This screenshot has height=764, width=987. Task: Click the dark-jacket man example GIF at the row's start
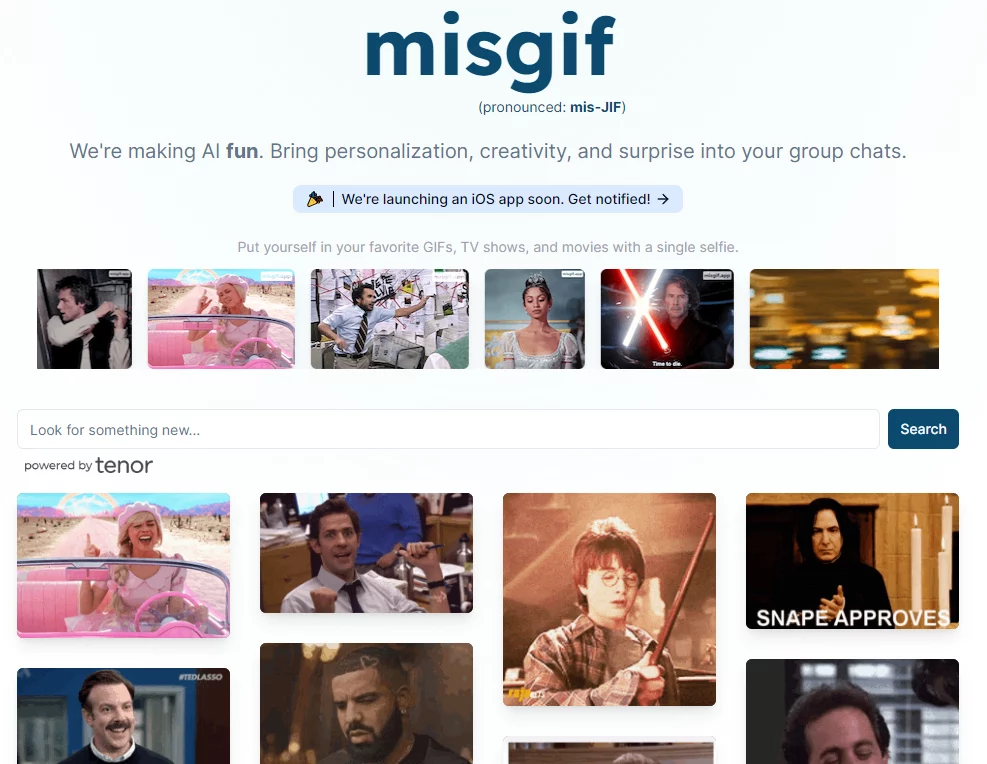click(84, 319)
